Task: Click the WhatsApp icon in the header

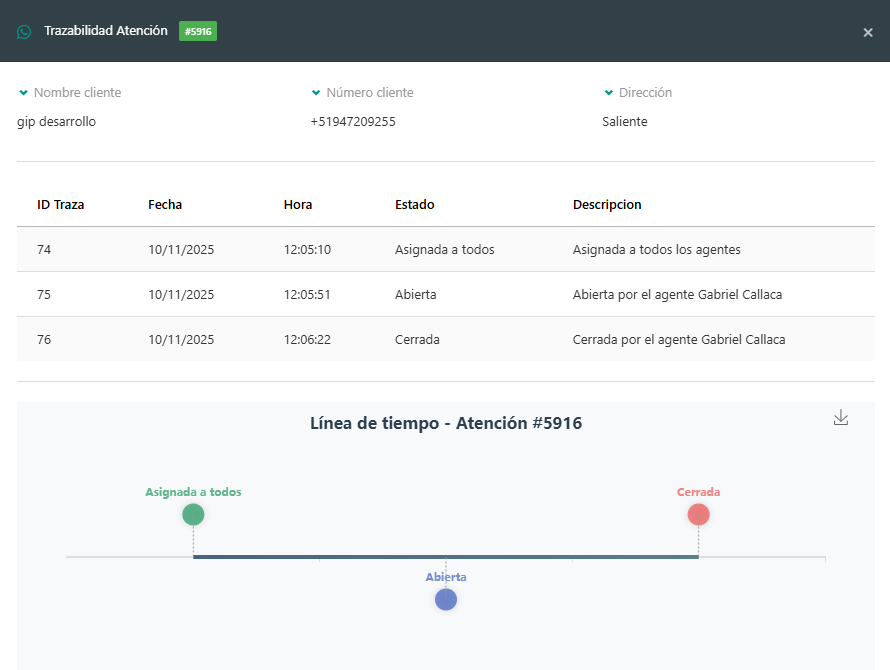Action: (x=24, y=32)
